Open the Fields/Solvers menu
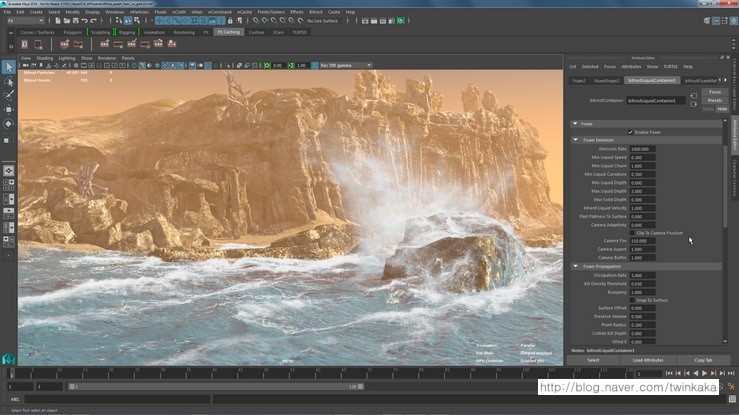Image resolution: width=739 pixels, height=415 pixels. click(x=271, y=12)
